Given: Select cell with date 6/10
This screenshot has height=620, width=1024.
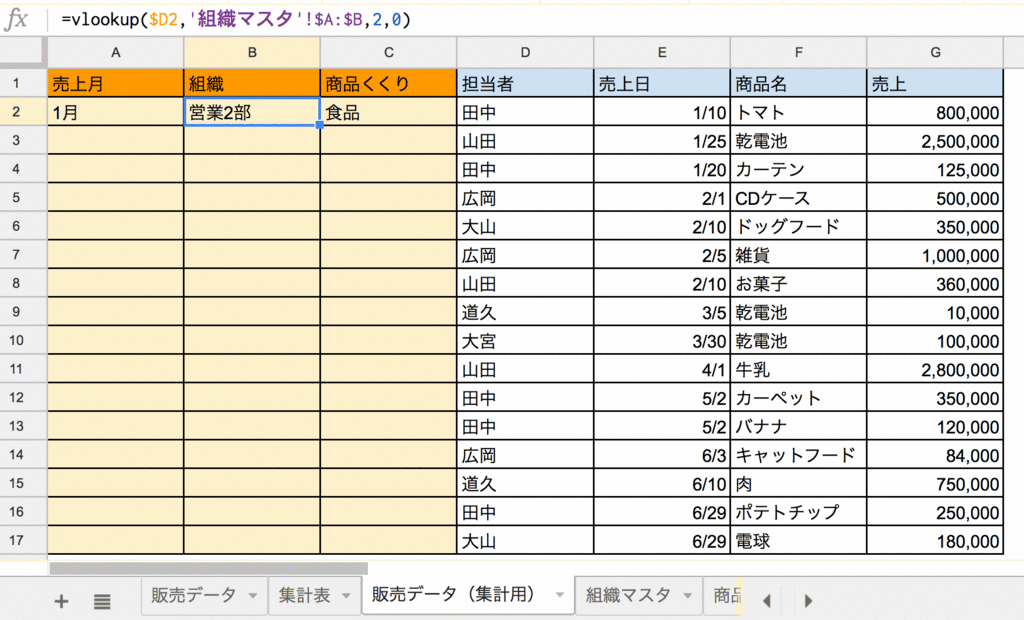Looking at the screenshot, I should 662,483.
